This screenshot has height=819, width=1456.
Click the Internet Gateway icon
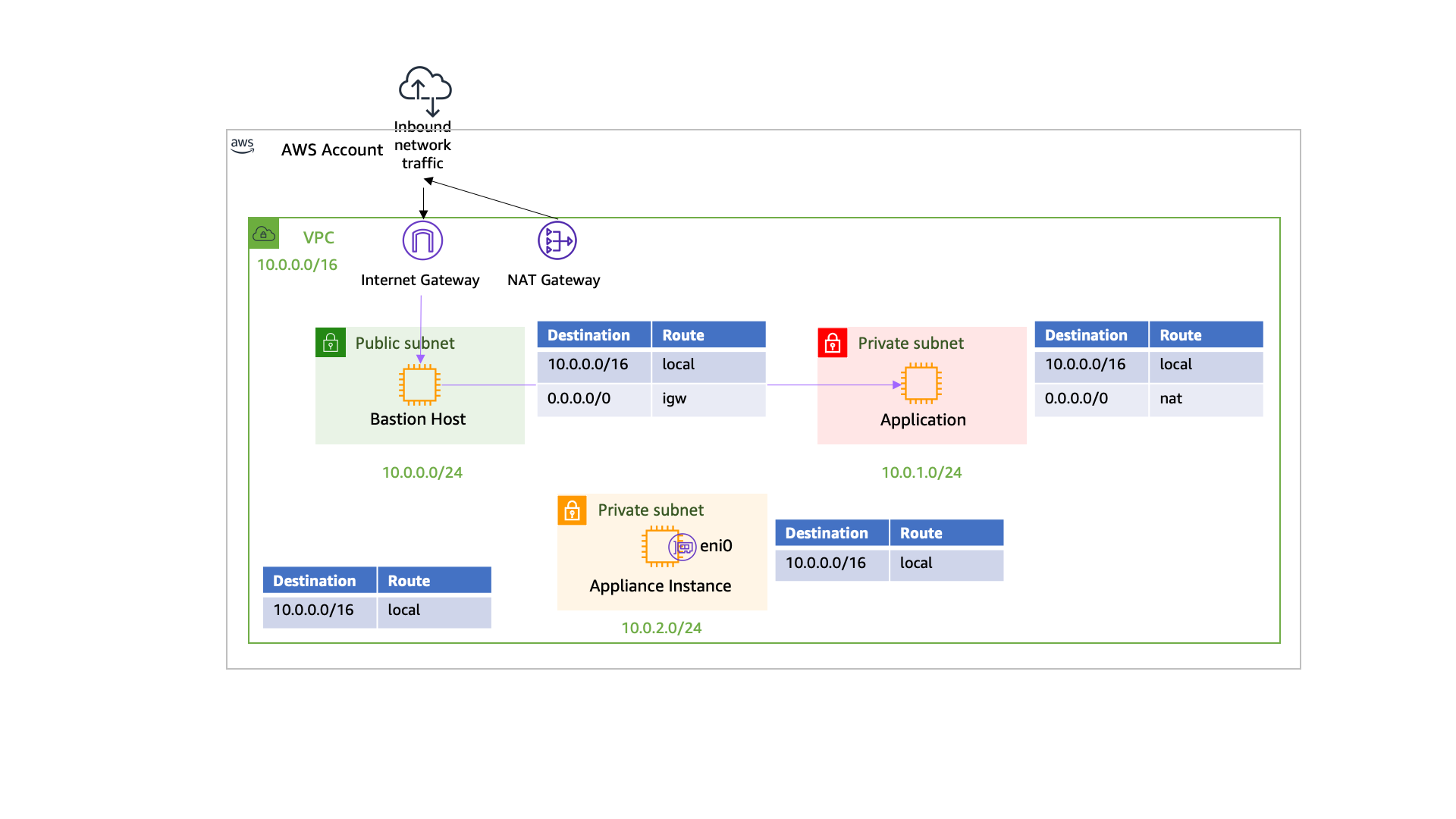coord(422,240)
